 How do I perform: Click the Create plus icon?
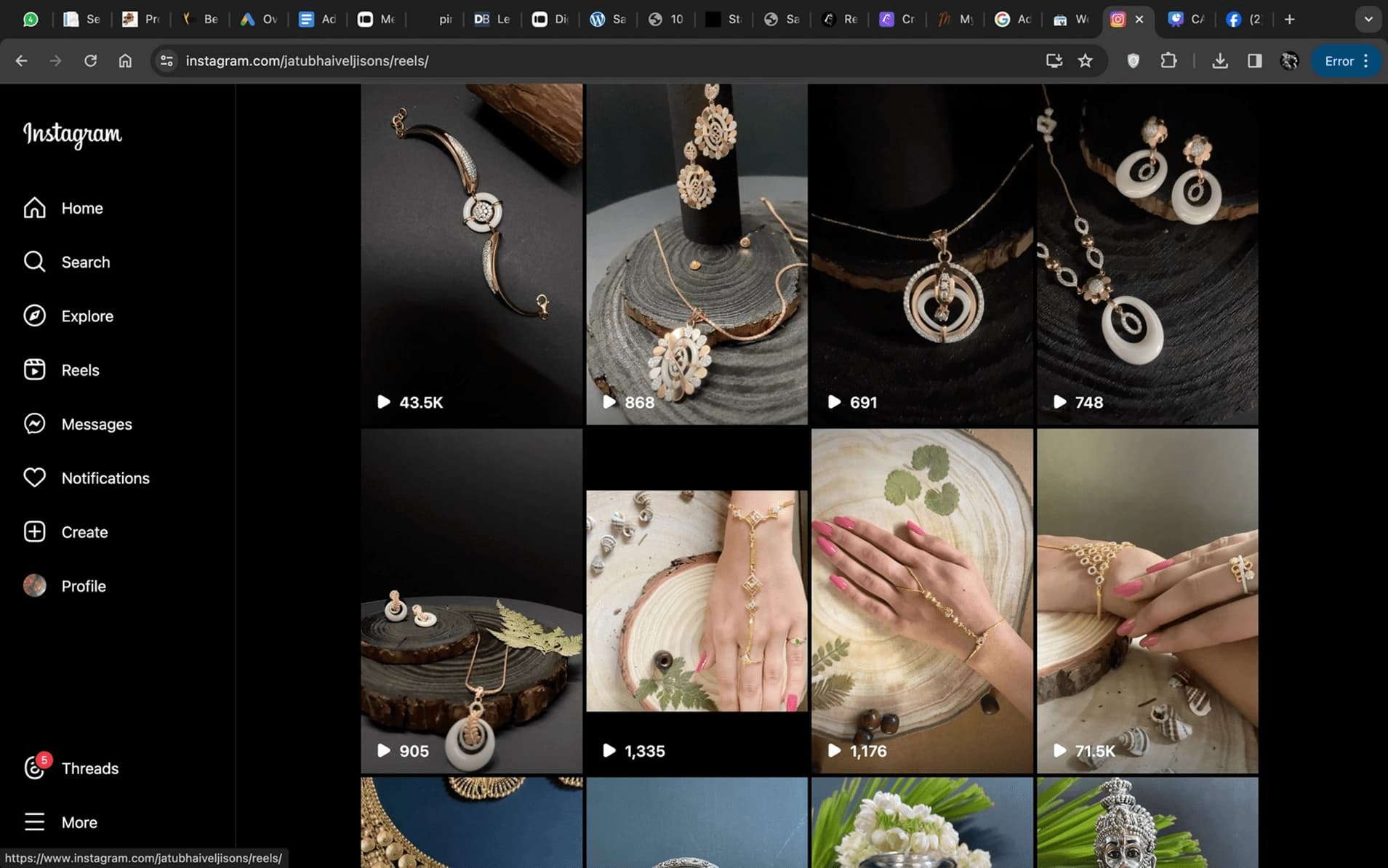34,531
